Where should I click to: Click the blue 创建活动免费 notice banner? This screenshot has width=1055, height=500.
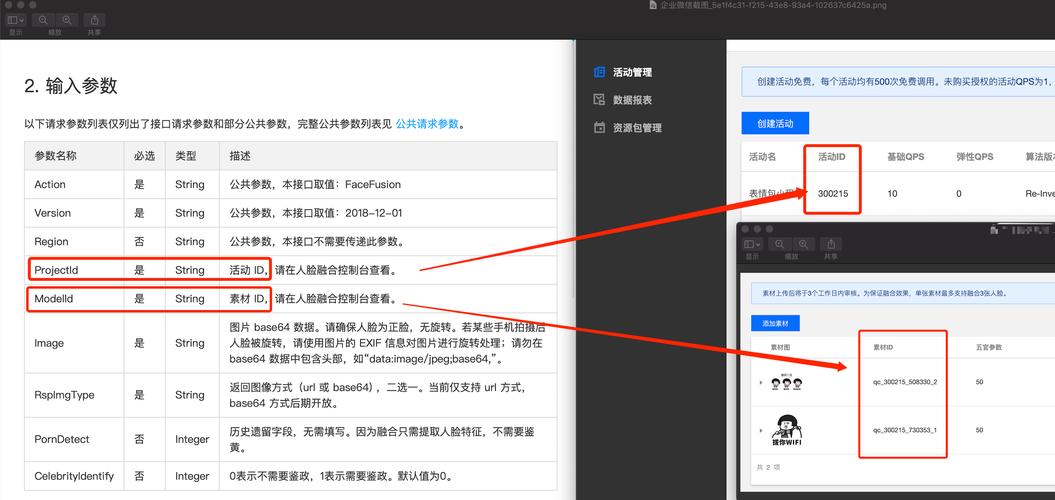[x=898, y=81]
